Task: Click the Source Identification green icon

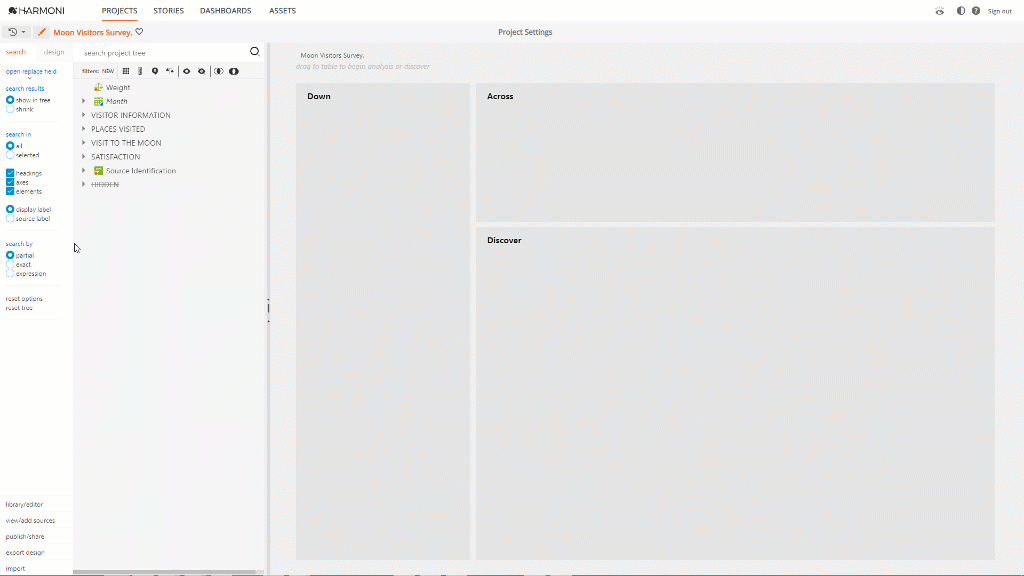Action: [98, 170]
